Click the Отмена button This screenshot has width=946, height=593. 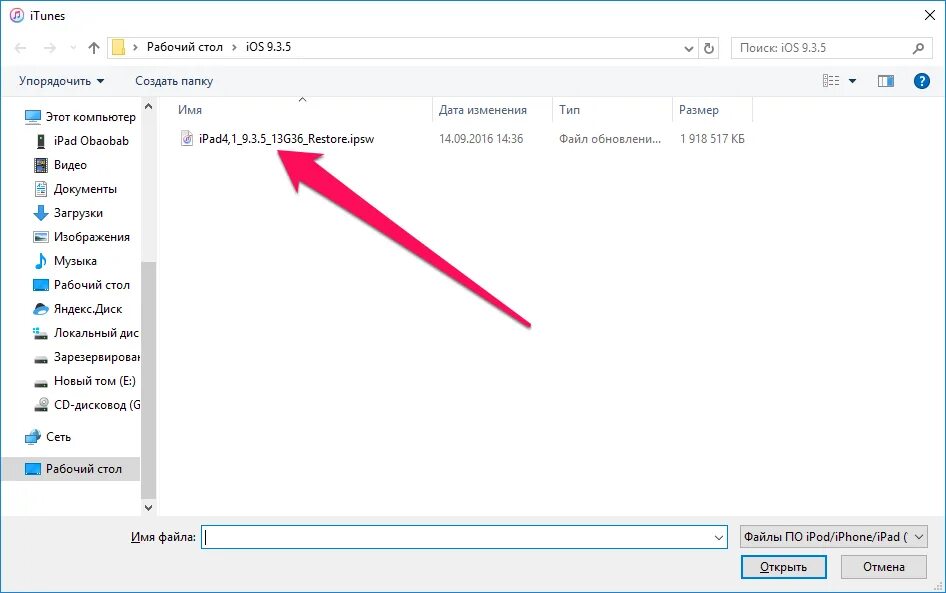884,567
